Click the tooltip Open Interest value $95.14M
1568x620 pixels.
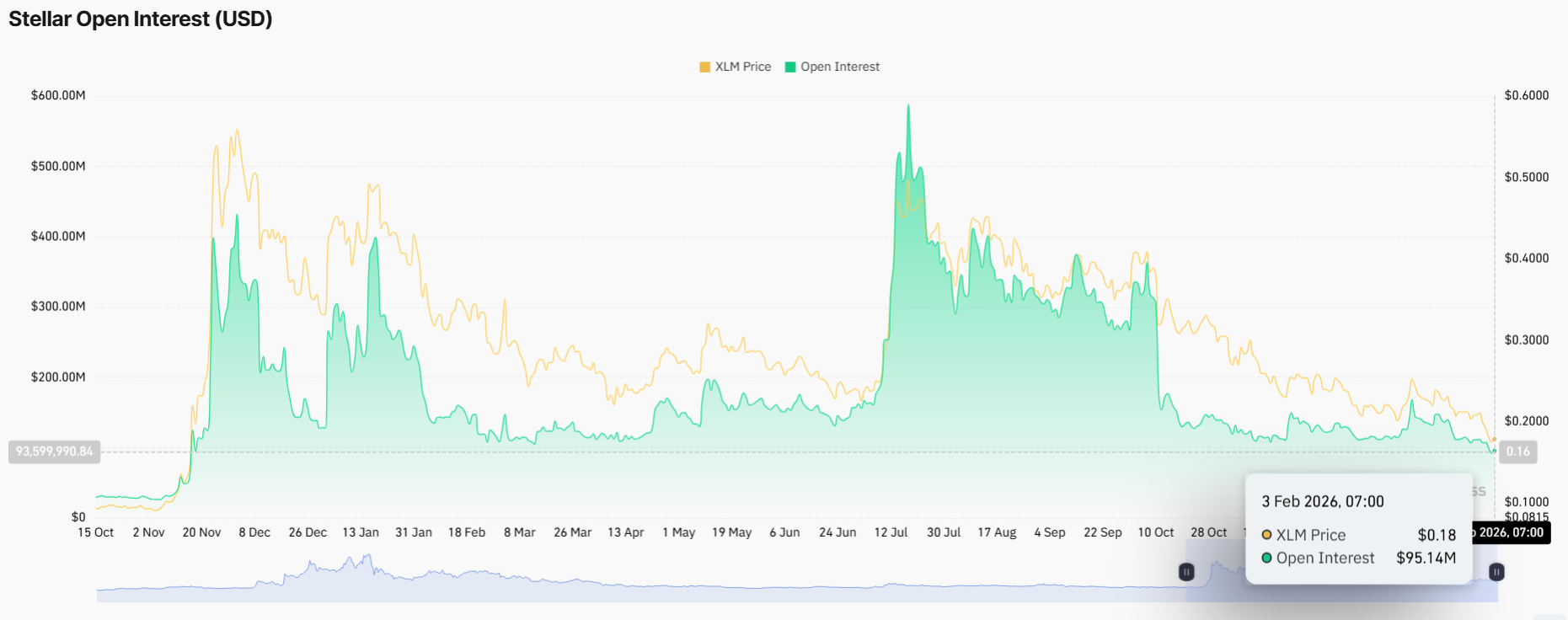(x=1426, y=558)
